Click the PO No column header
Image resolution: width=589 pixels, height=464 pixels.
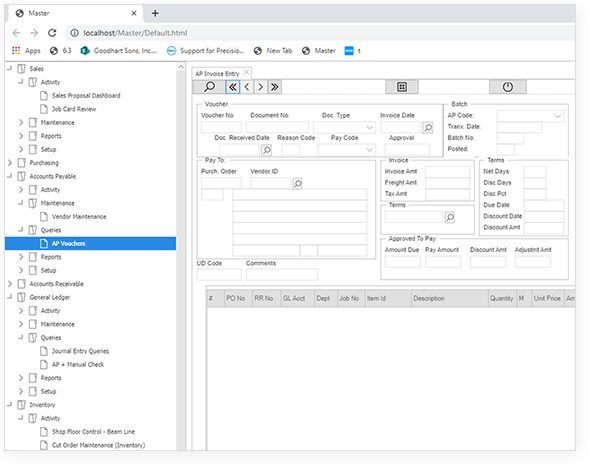click(239, 299)
